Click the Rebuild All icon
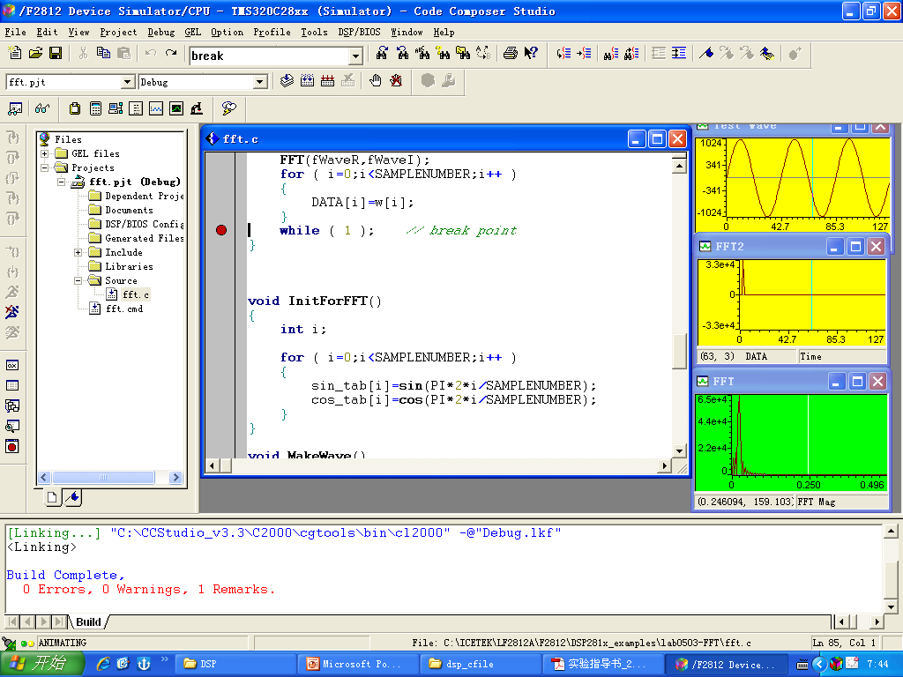This screenshot has width=903, height=677. (x=327, y=81)
